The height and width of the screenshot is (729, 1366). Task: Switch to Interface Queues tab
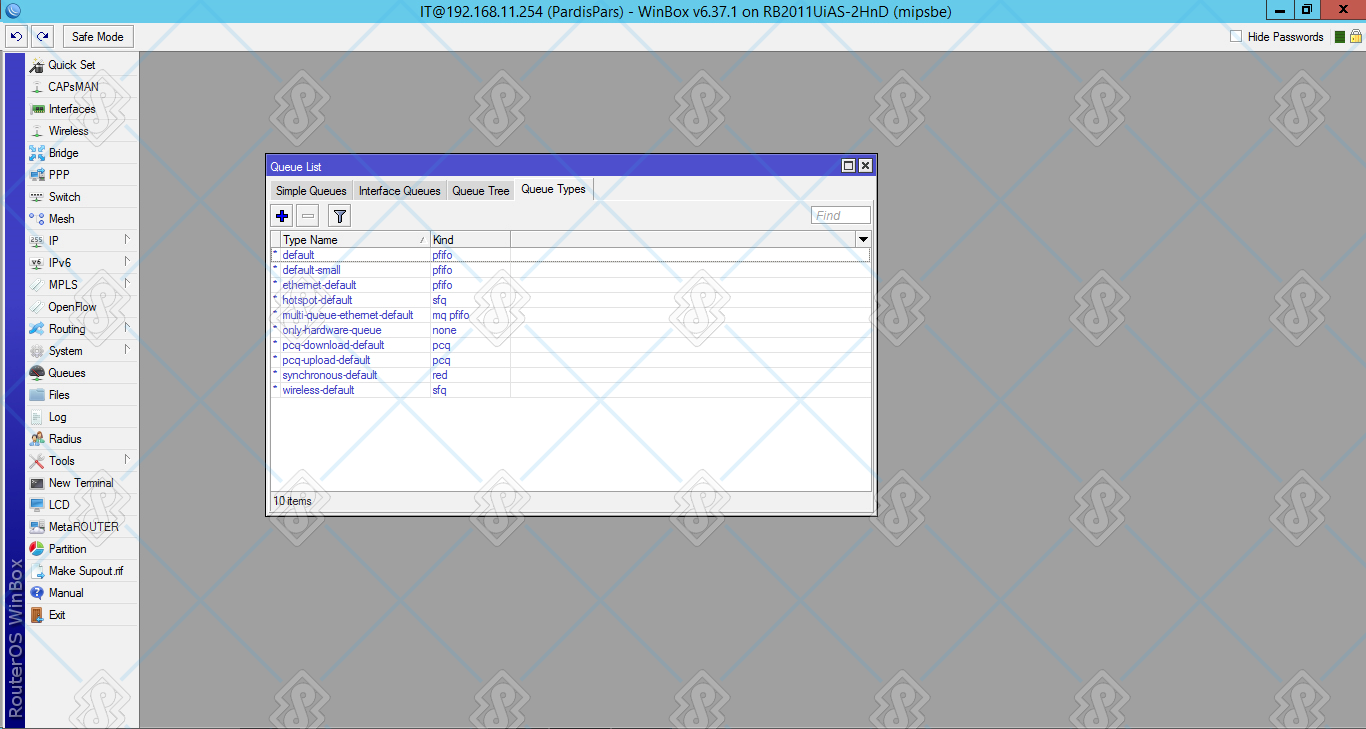[399, 191]
